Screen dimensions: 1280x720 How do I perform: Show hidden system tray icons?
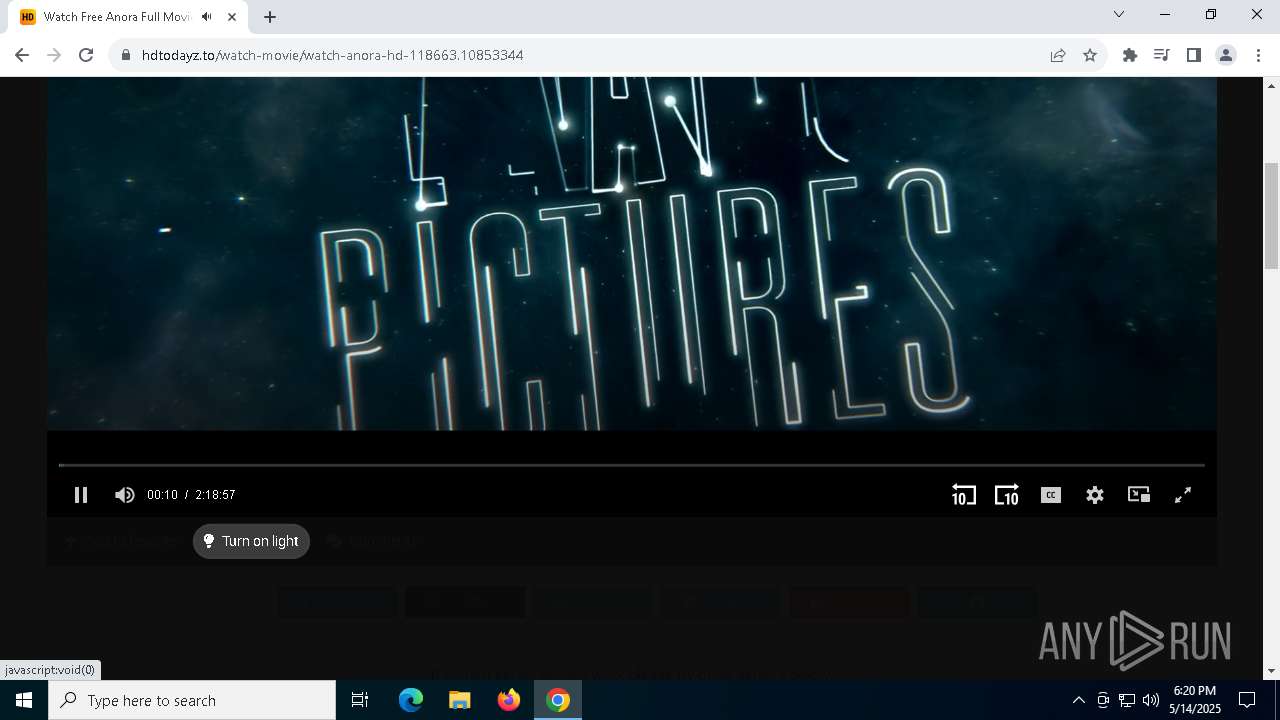[1078, 700]
